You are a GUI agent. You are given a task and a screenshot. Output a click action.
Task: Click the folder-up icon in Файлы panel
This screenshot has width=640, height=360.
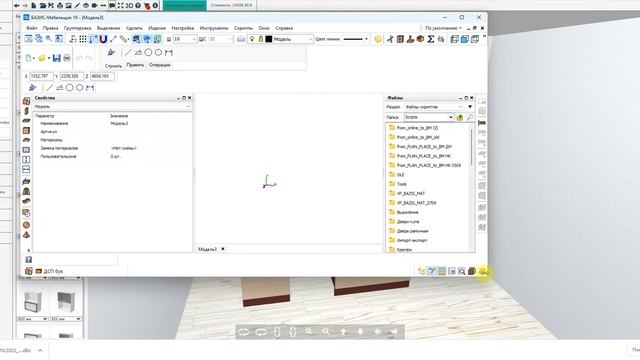tap(460, 117)
